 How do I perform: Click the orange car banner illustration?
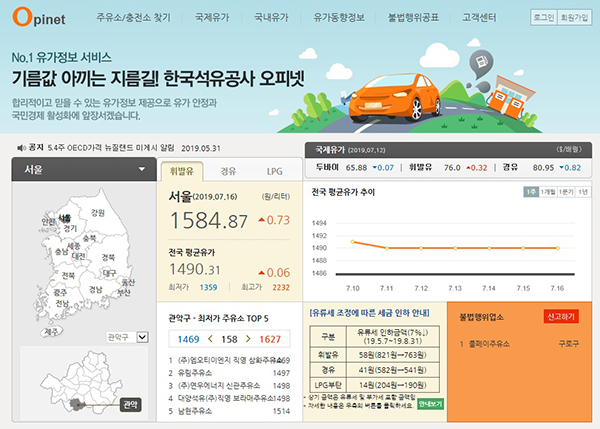click(x=395, y=97)
